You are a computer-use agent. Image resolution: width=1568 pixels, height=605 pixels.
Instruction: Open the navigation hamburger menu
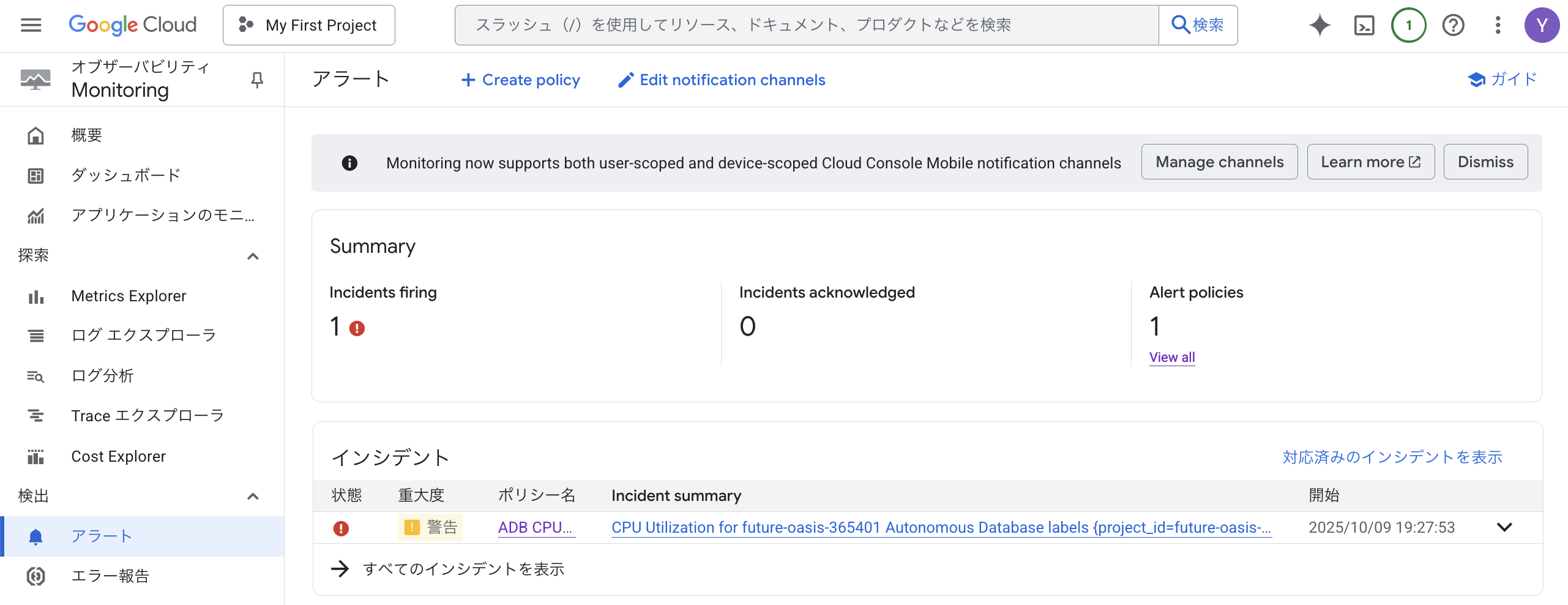pos(30,24)
